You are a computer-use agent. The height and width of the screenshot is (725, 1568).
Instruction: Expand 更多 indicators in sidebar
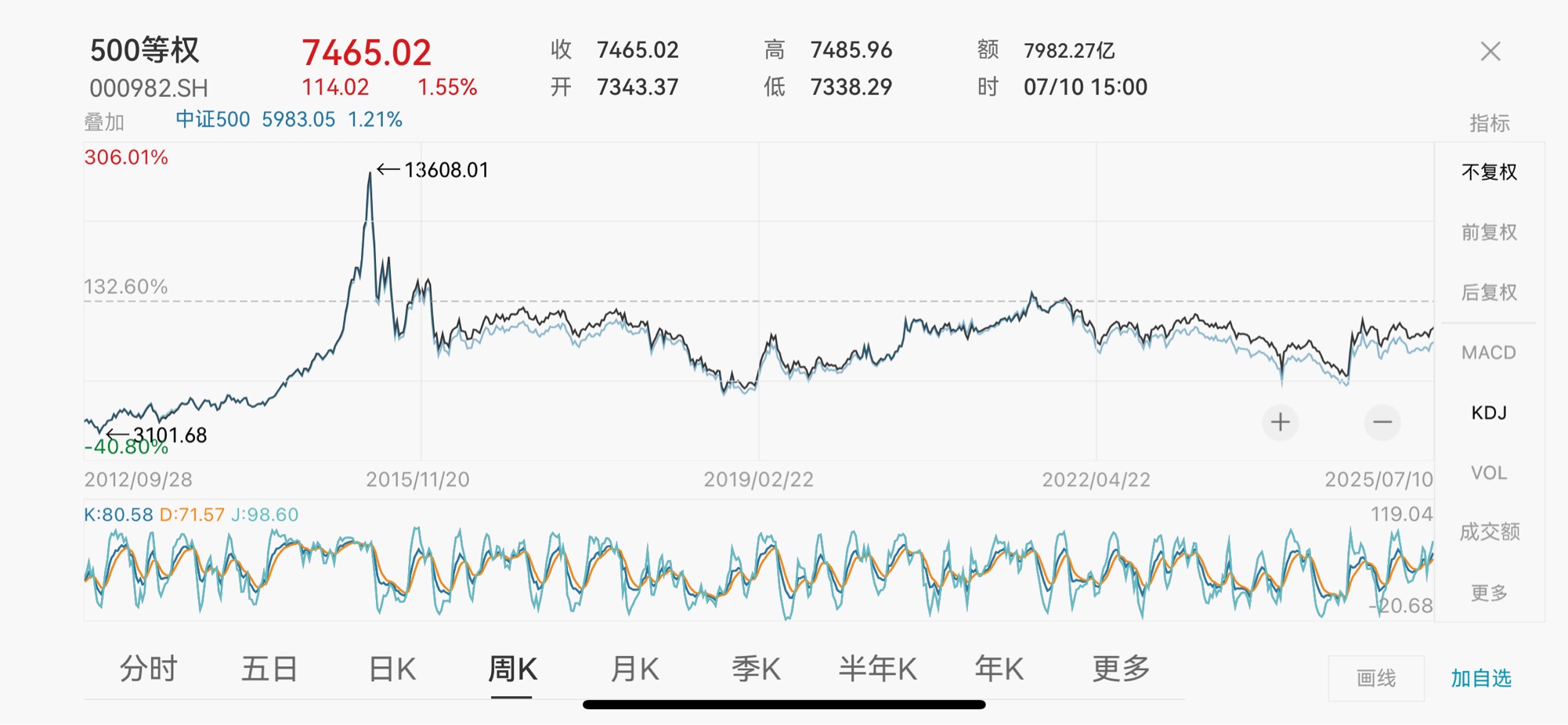[1489, 593]
